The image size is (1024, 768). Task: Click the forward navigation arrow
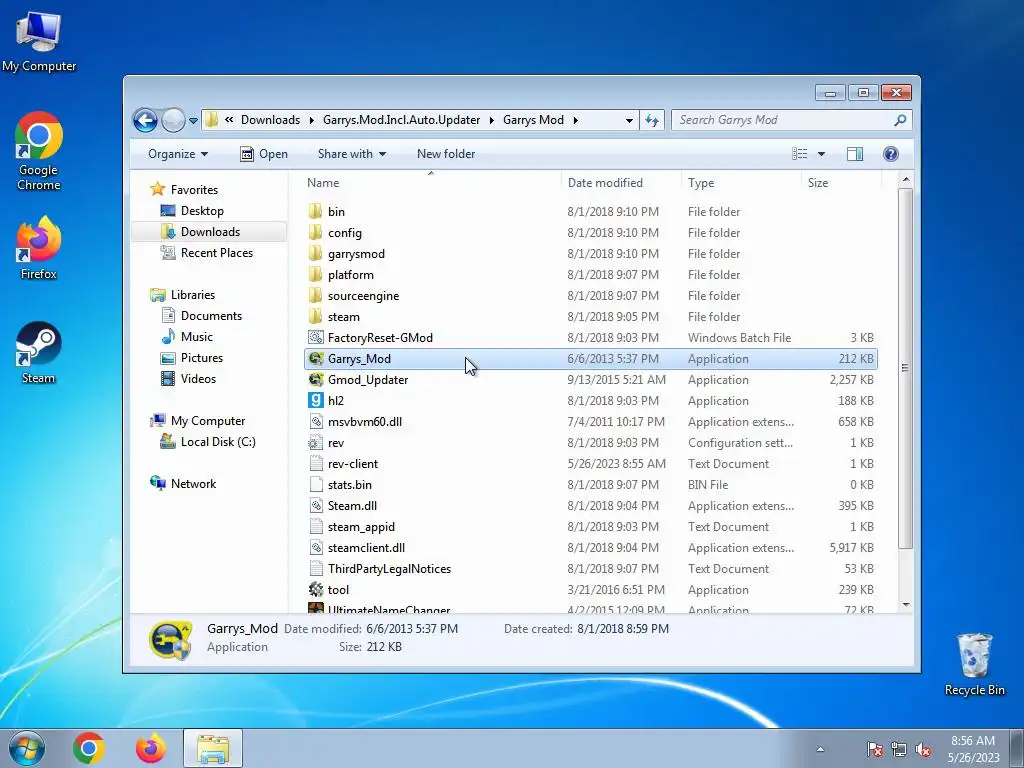(173, 120)
